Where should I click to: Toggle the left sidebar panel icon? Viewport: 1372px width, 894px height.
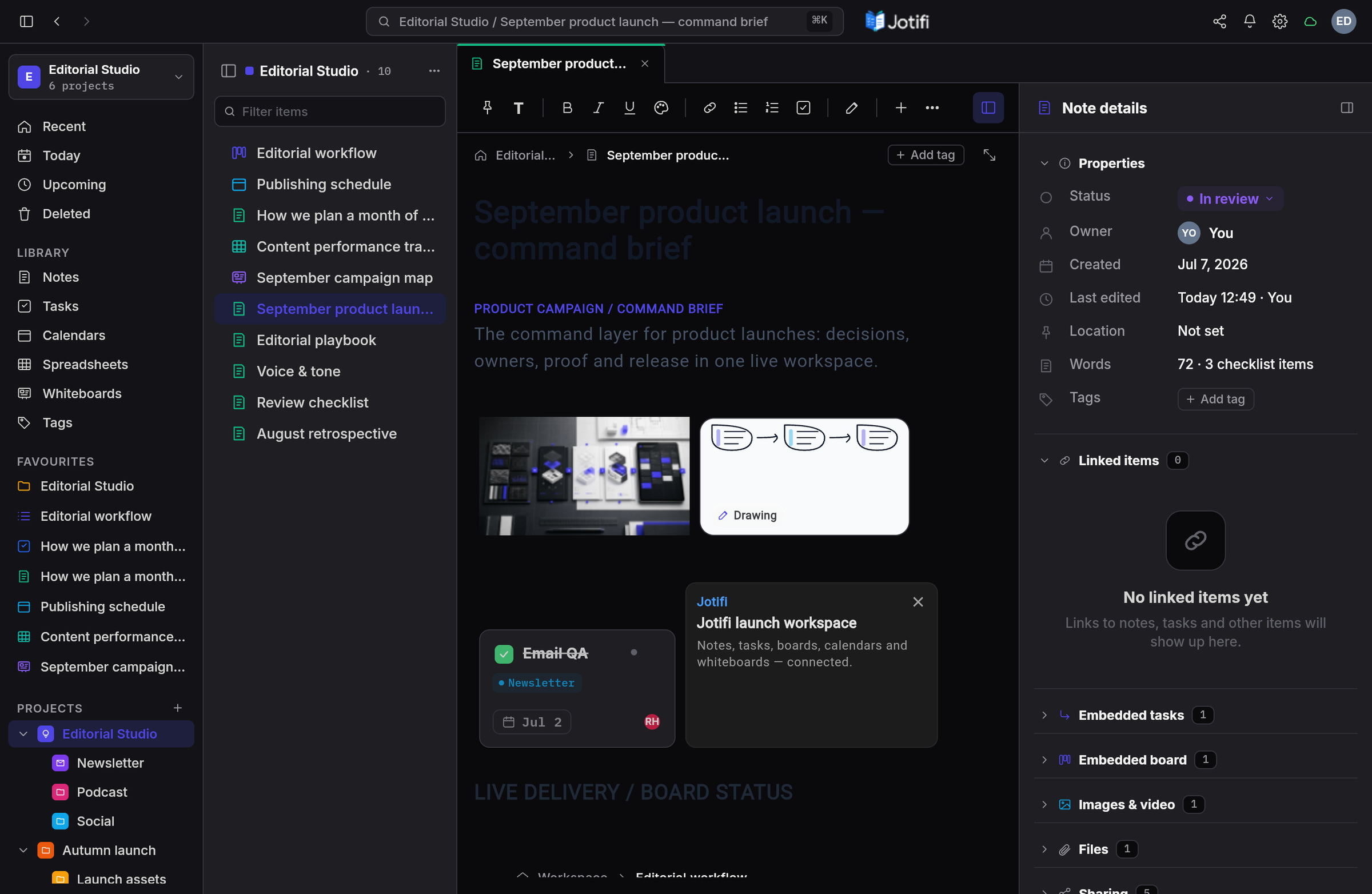point(26,21)
